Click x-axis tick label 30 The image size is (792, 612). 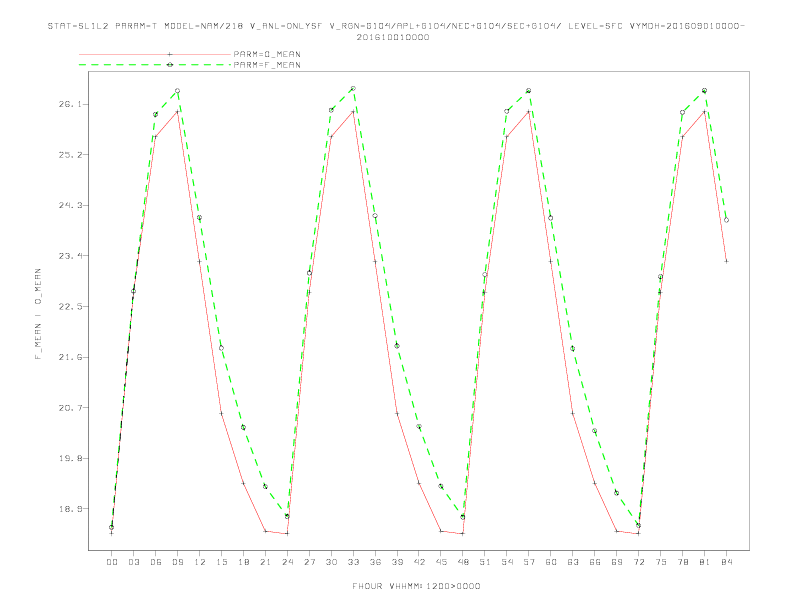331,562
